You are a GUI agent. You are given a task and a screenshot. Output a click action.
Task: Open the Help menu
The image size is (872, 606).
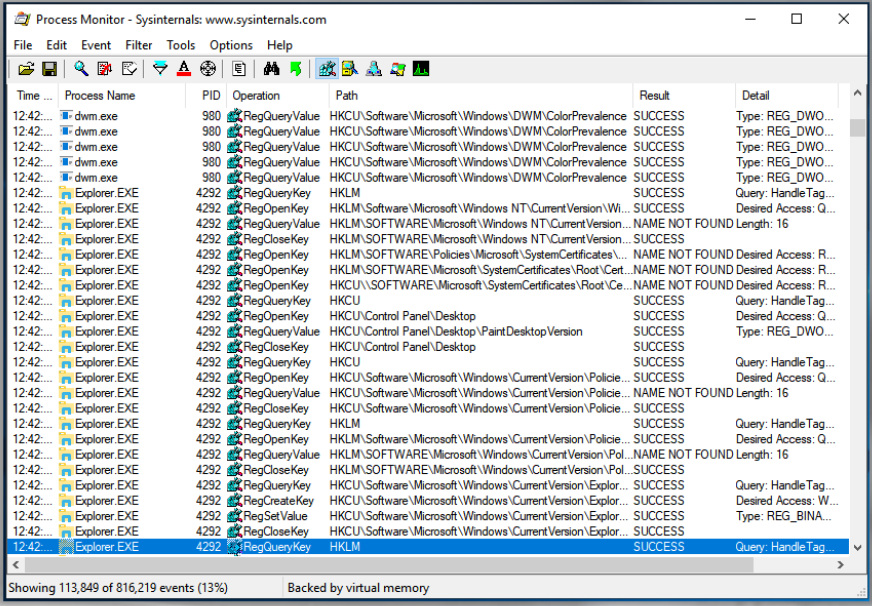click(279, 45)
